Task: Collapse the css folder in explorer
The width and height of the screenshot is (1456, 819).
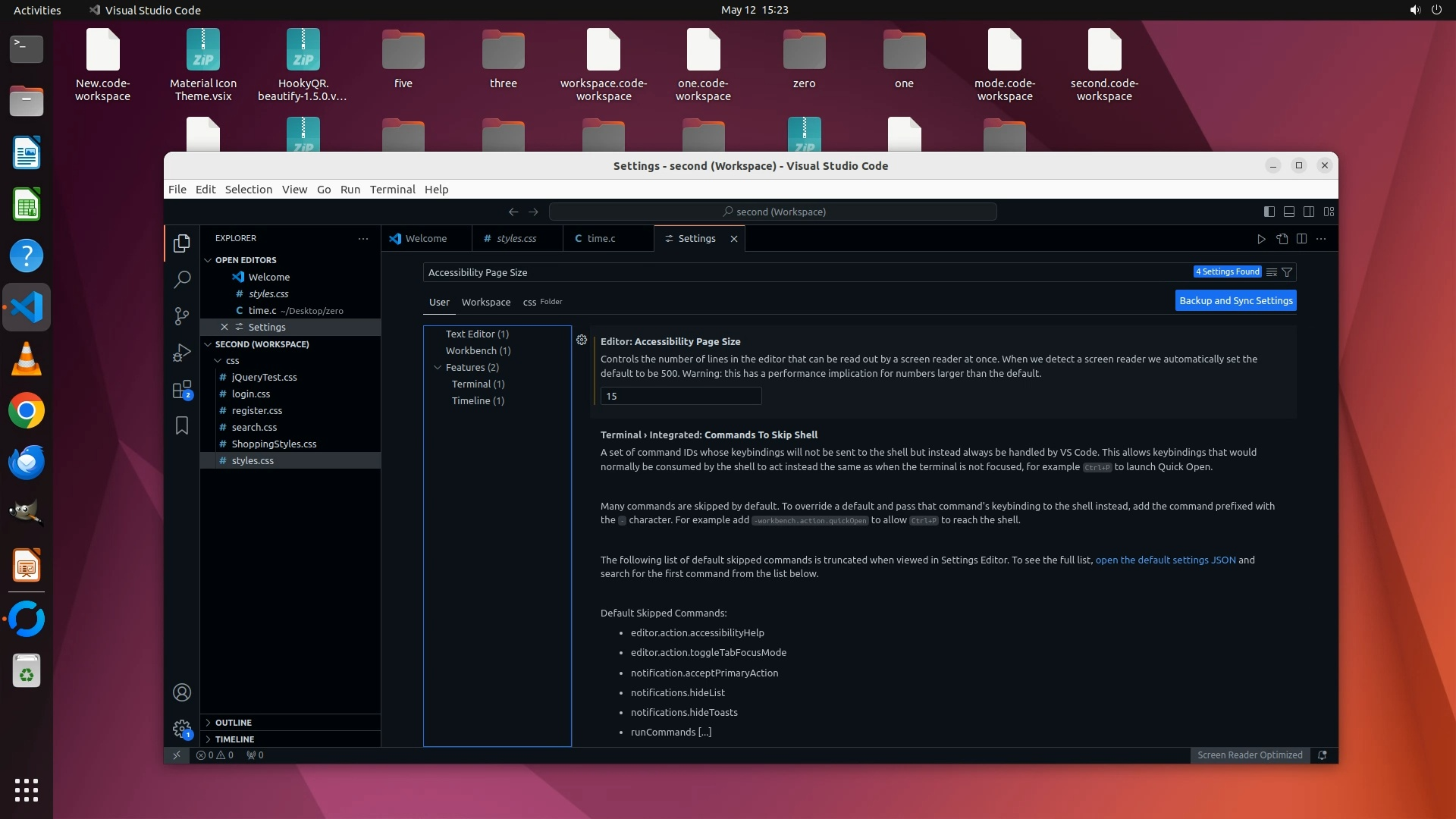Action: pos(218,361)
